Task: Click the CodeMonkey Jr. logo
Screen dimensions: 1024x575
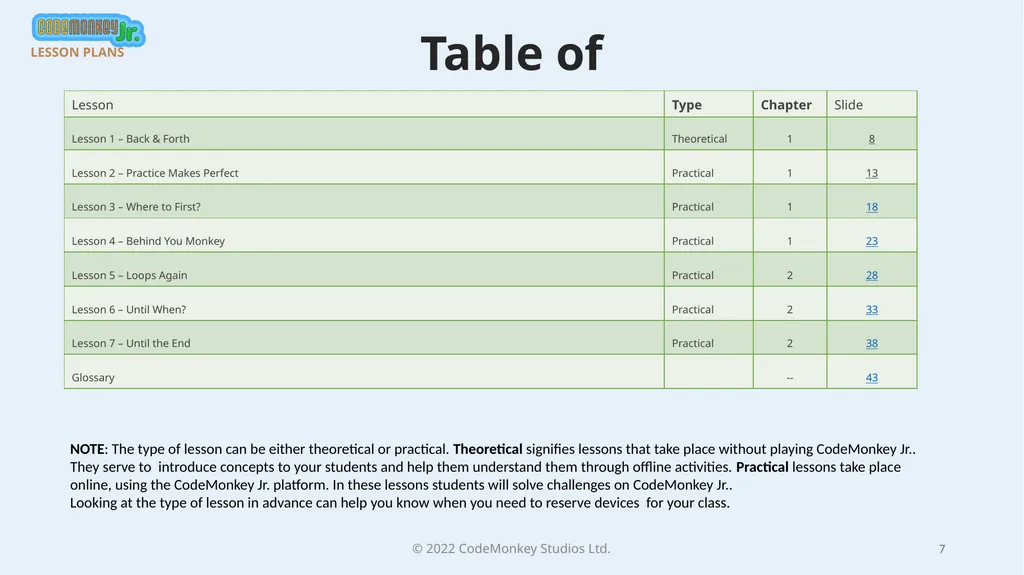Action: pyautogui.click(x=88, y=29)
